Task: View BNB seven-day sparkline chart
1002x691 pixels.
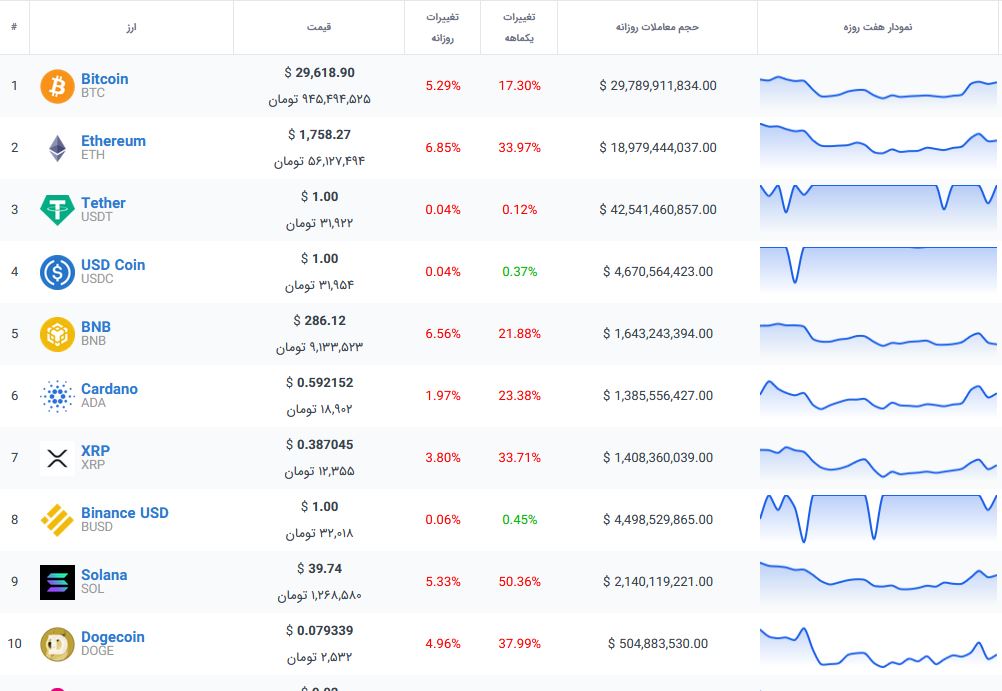Action: pos(878,338)
